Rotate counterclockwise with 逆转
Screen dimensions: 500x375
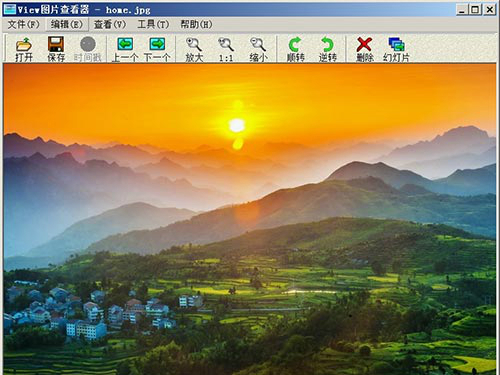[327, 49]
